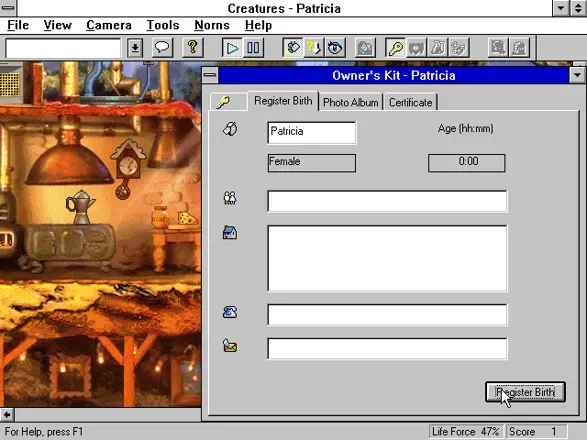Click the telephone number input field

[387, 315]
